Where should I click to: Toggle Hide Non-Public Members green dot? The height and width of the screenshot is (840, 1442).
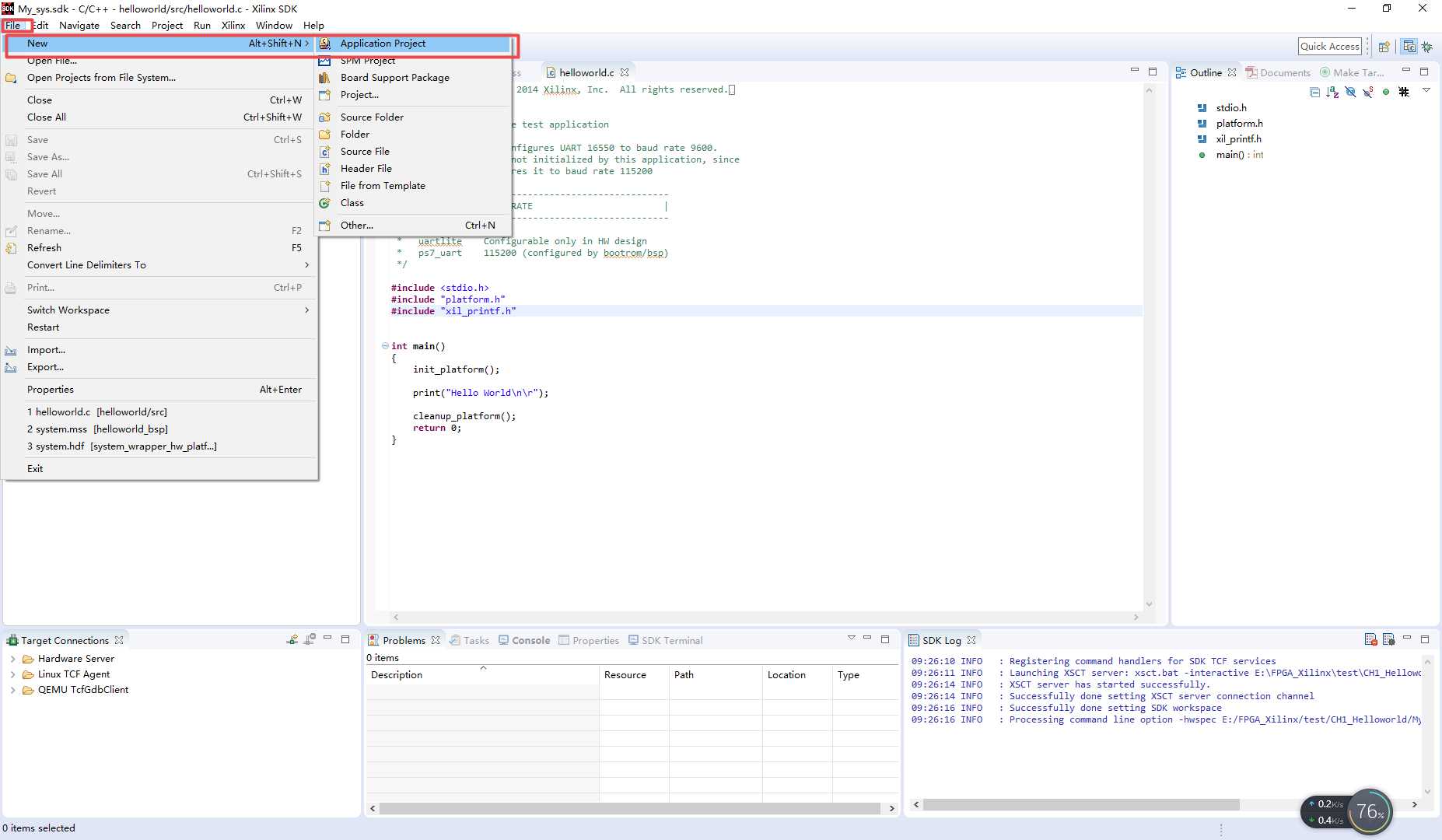[x=1386, y=92]
